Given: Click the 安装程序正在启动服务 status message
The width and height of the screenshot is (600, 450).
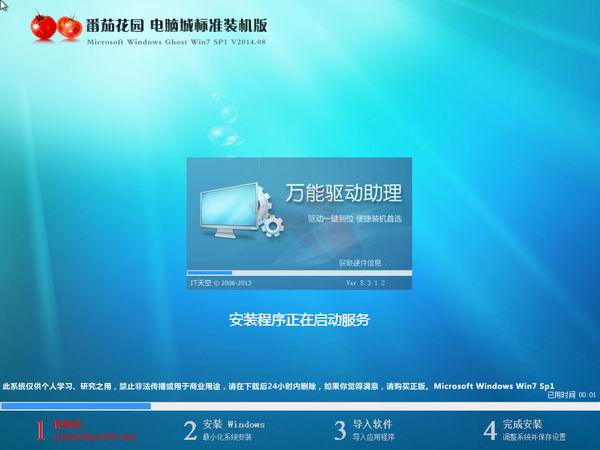Looking at the screenshot, I should [x=300, y=320].
